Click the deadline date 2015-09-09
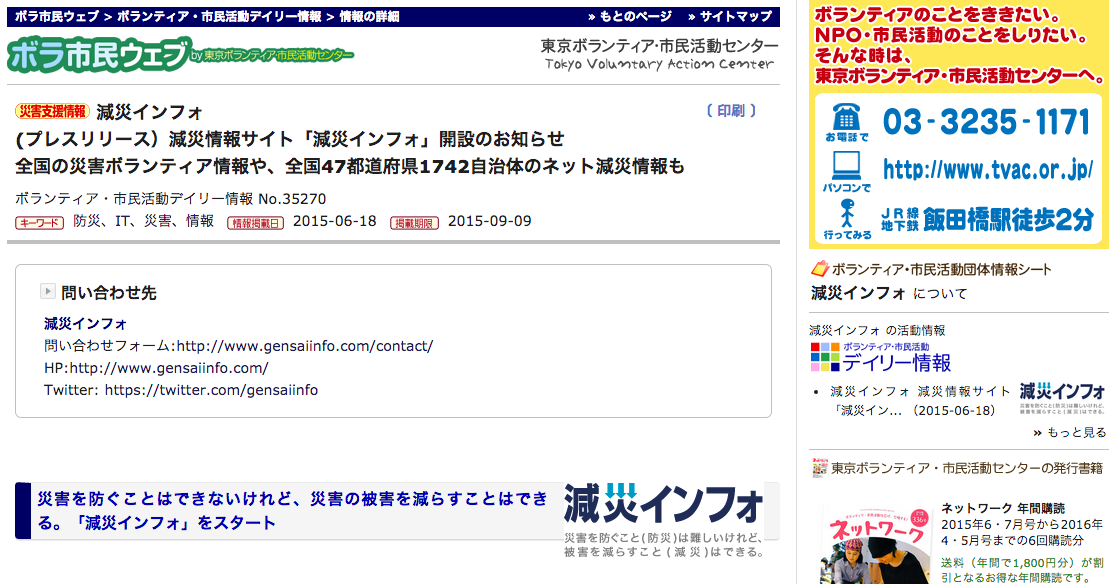This screenshot has height=584, width=1110. click(490, 222)
